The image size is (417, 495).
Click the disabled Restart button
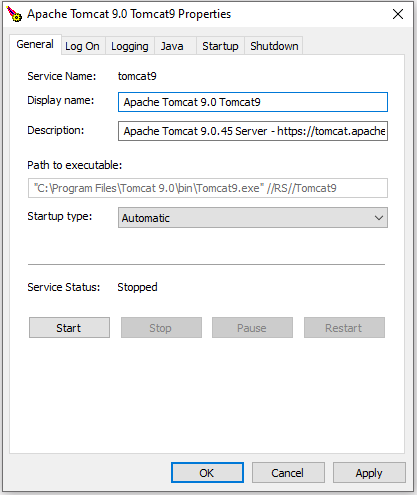pos(344,328)
